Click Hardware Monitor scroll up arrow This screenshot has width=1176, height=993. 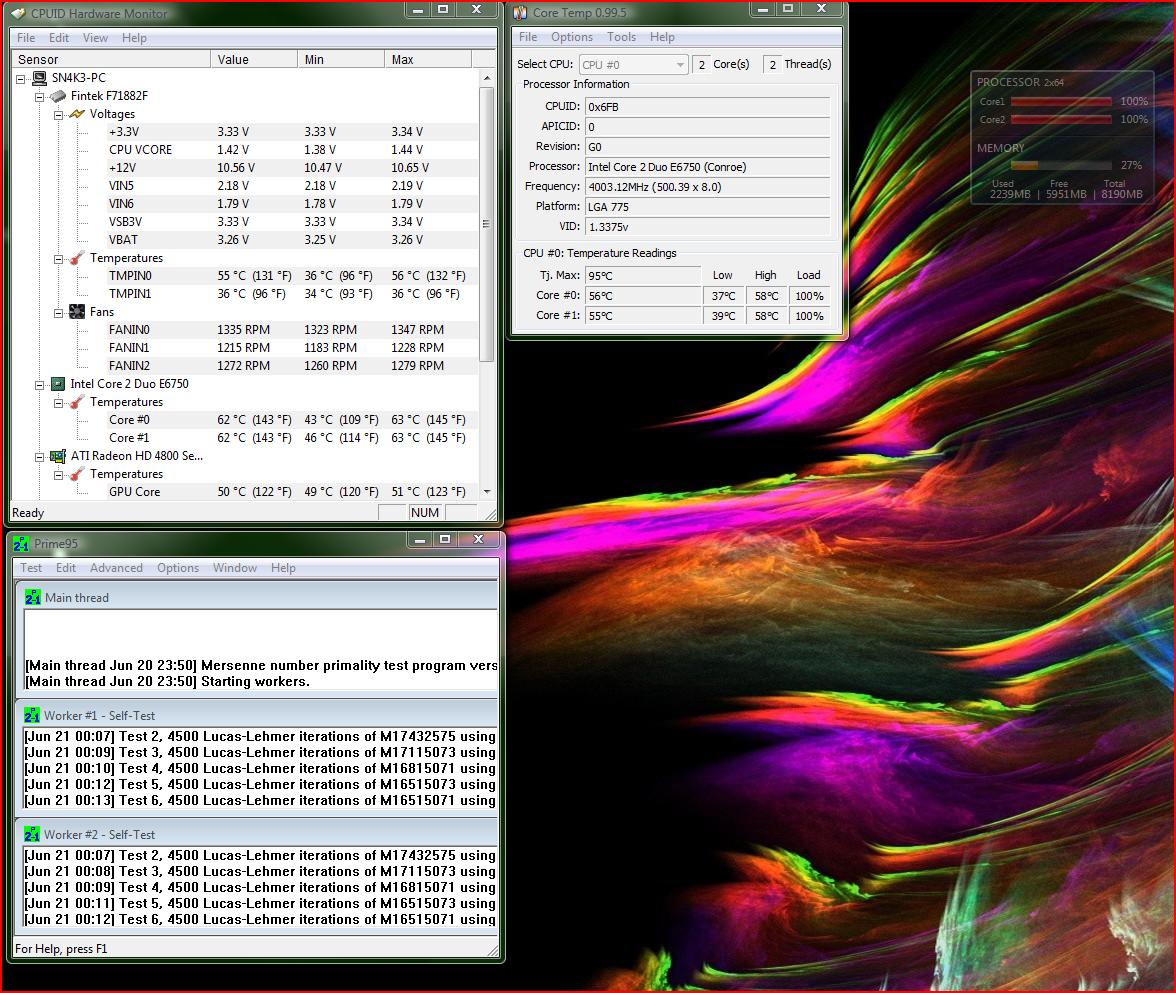pyautogui.click(x=487, y=78)
